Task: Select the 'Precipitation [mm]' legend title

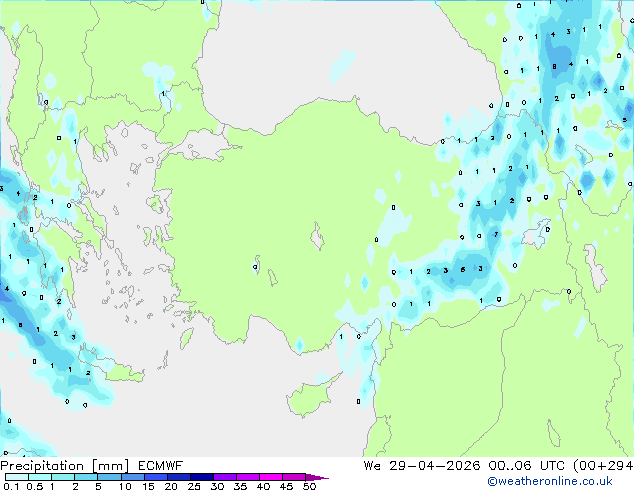Action: (65, 466)
